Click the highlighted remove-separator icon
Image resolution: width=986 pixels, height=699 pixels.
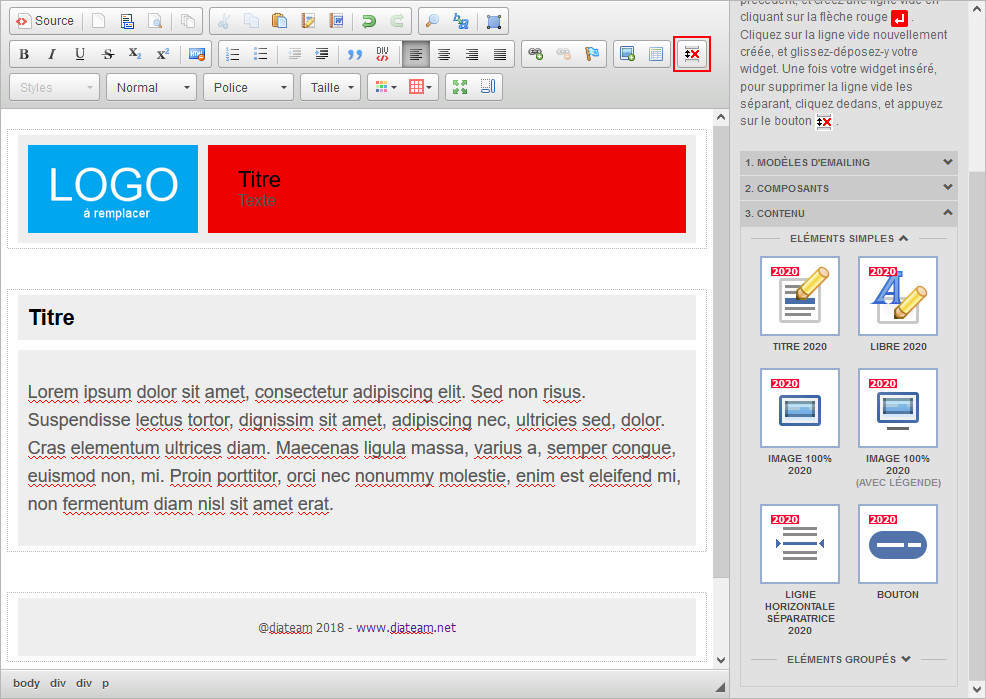pos(692,55)
